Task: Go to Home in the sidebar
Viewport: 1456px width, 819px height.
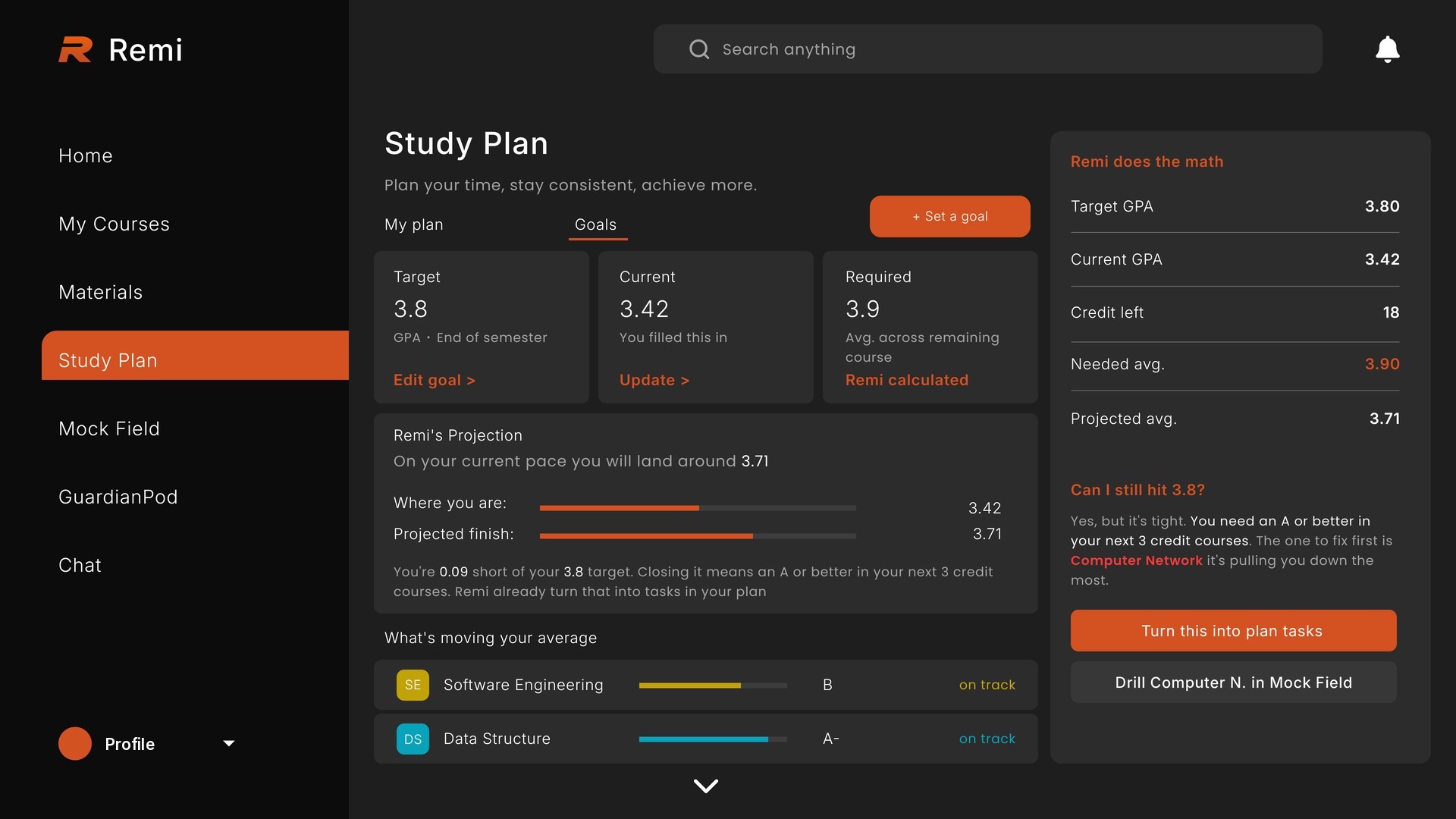Action: (86, 155)
